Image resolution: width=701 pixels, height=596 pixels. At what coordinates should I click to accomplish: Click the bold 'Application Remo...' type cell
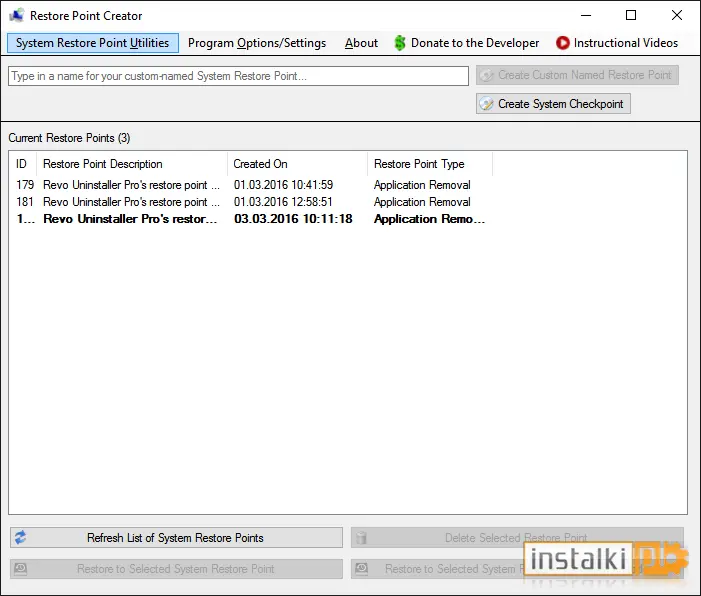pyautogui.click(x=429, y=219)
